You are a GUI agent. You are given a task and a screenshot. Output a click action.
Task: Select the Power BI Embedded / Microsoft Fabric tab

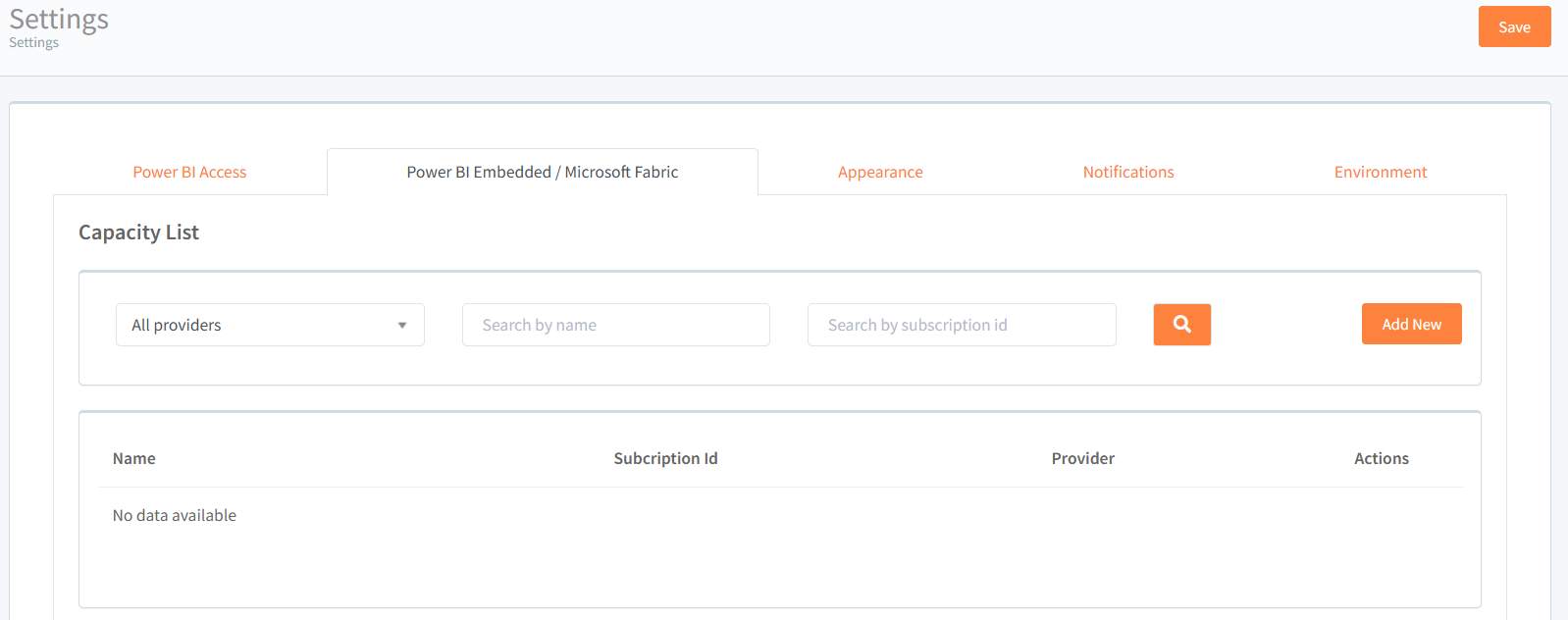(x=542, y=172)
